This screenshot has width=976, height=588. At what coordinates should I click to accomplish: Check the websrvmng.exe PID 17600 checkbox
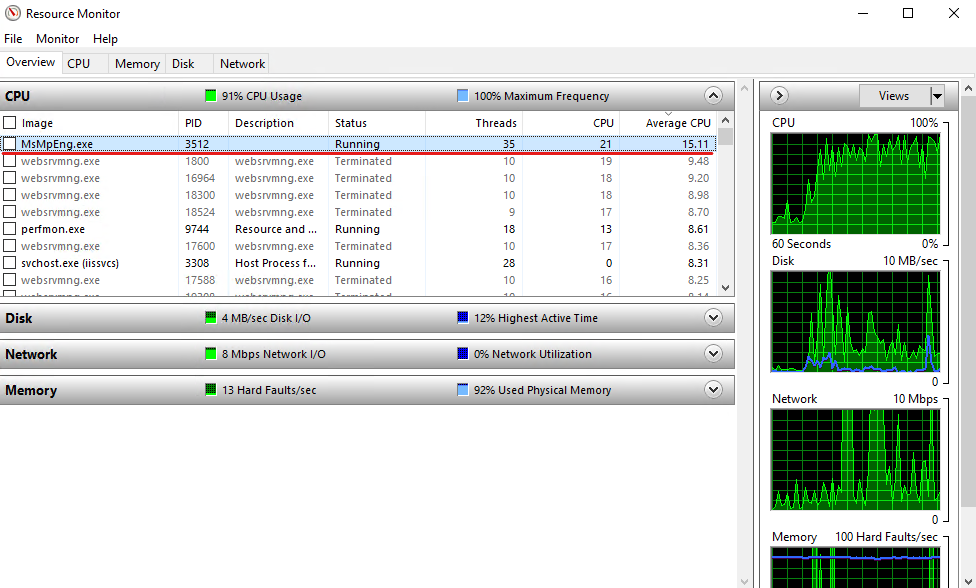[9, 246]
